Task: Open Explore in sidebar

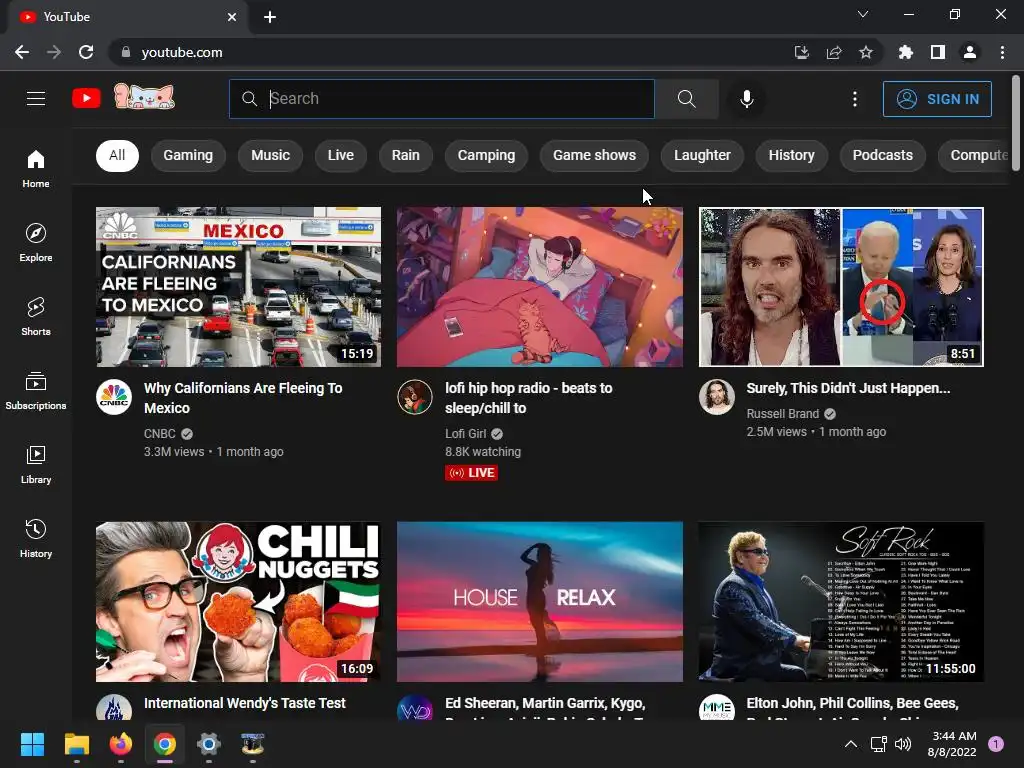Action: pos(36,243)
